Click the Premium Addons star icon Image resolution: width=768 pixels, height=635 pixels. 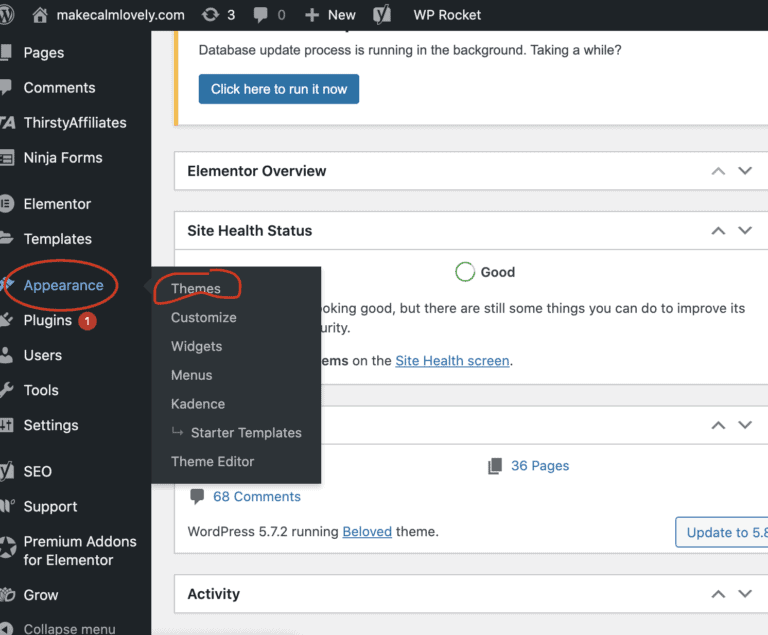7,547
